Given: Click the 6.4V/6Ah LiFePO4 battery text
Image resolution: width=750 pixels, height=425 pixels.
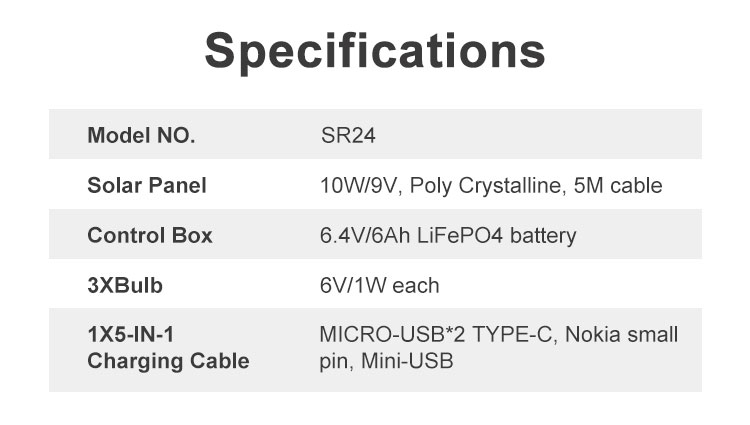Looking at the screenshot, I should [x=448, y=236].
